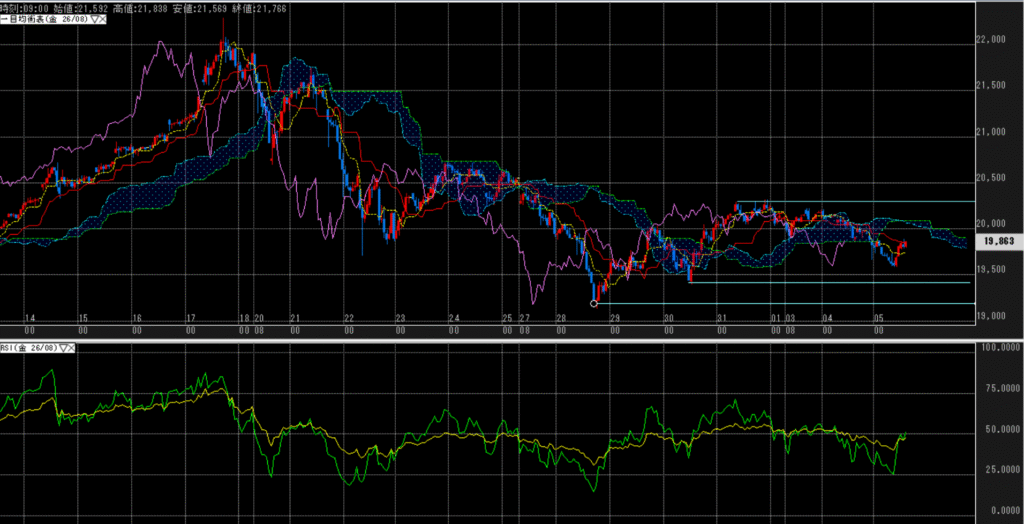
Task: Click date label 29 on time axis
Action: click(x=615, y=318)
